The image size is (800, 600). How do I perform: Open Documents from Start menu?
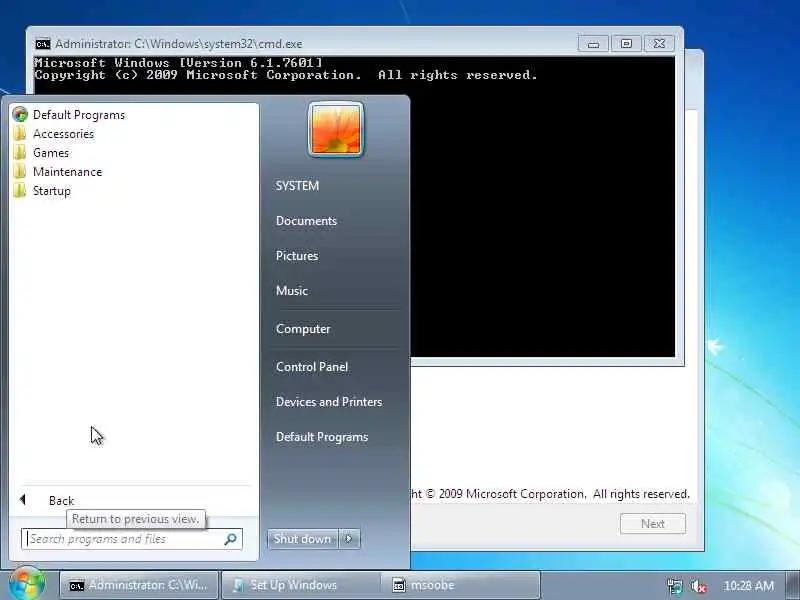[x=307, y=221]
